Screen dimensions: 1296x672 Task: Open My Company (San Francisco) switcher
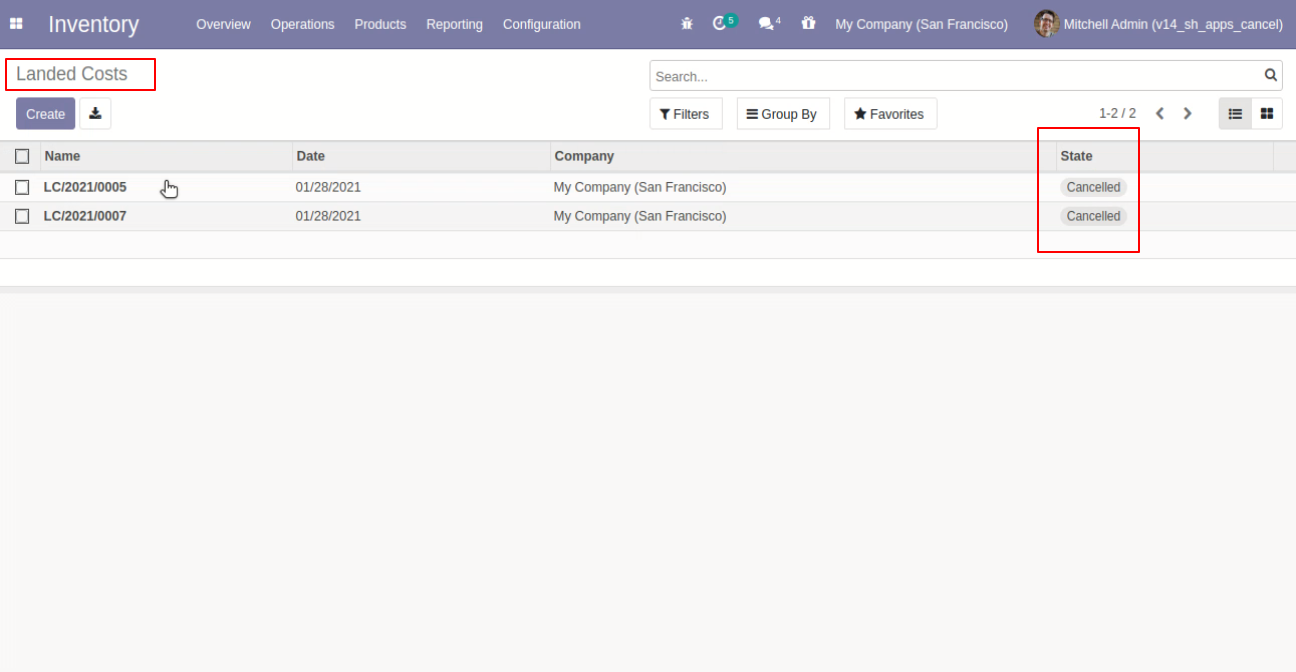pos(921,24)
